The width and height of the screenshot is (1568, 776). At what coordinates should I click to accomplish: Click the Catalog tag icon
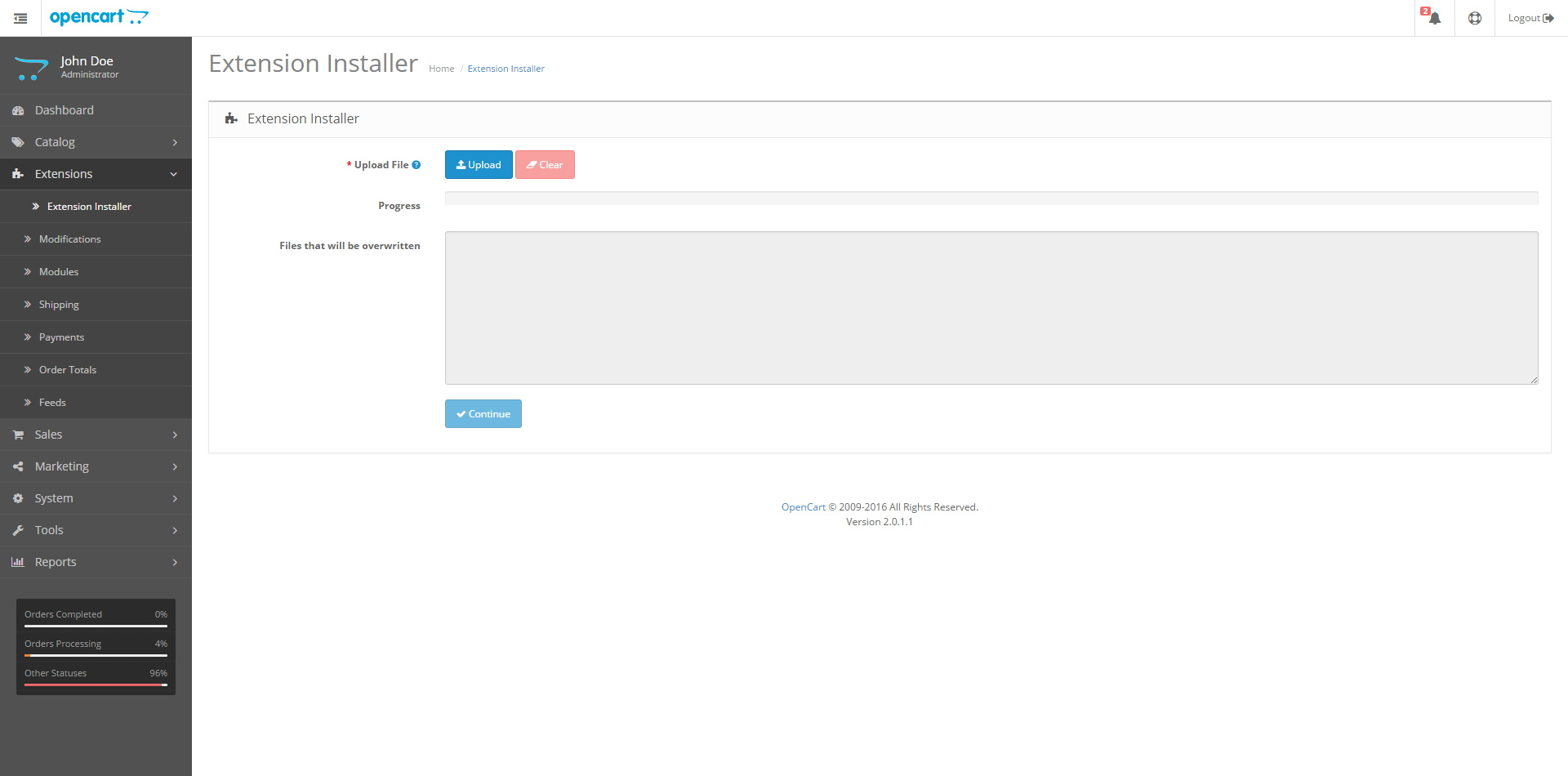coord(17,141)
